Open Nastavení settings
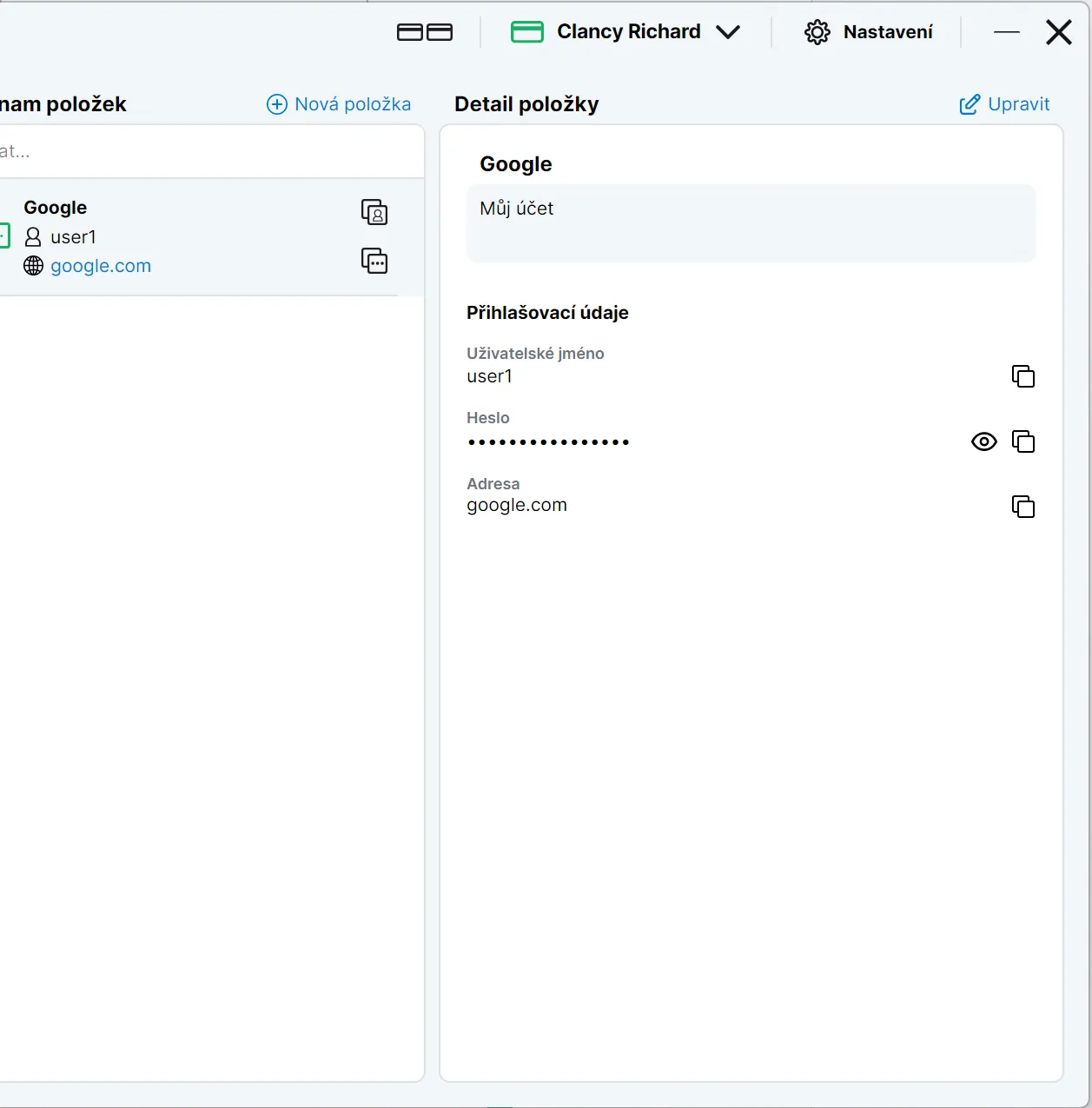Viewport: 1092px width, 1108px height. point(869,32)
